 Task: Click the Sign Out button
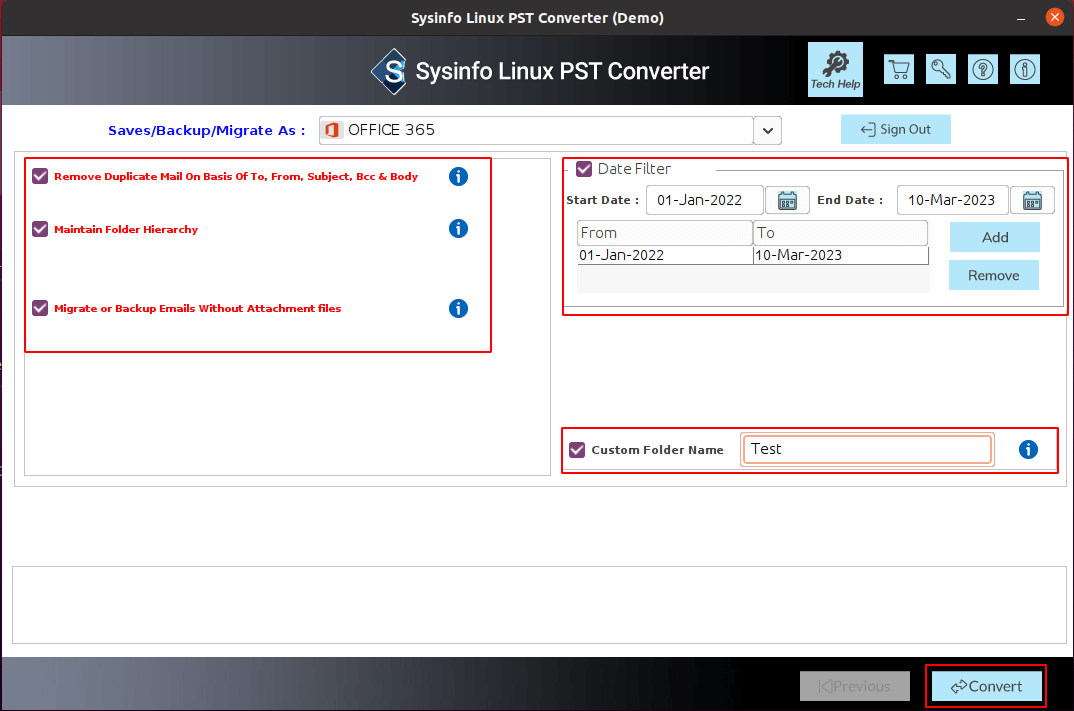[x=895, y=129]
